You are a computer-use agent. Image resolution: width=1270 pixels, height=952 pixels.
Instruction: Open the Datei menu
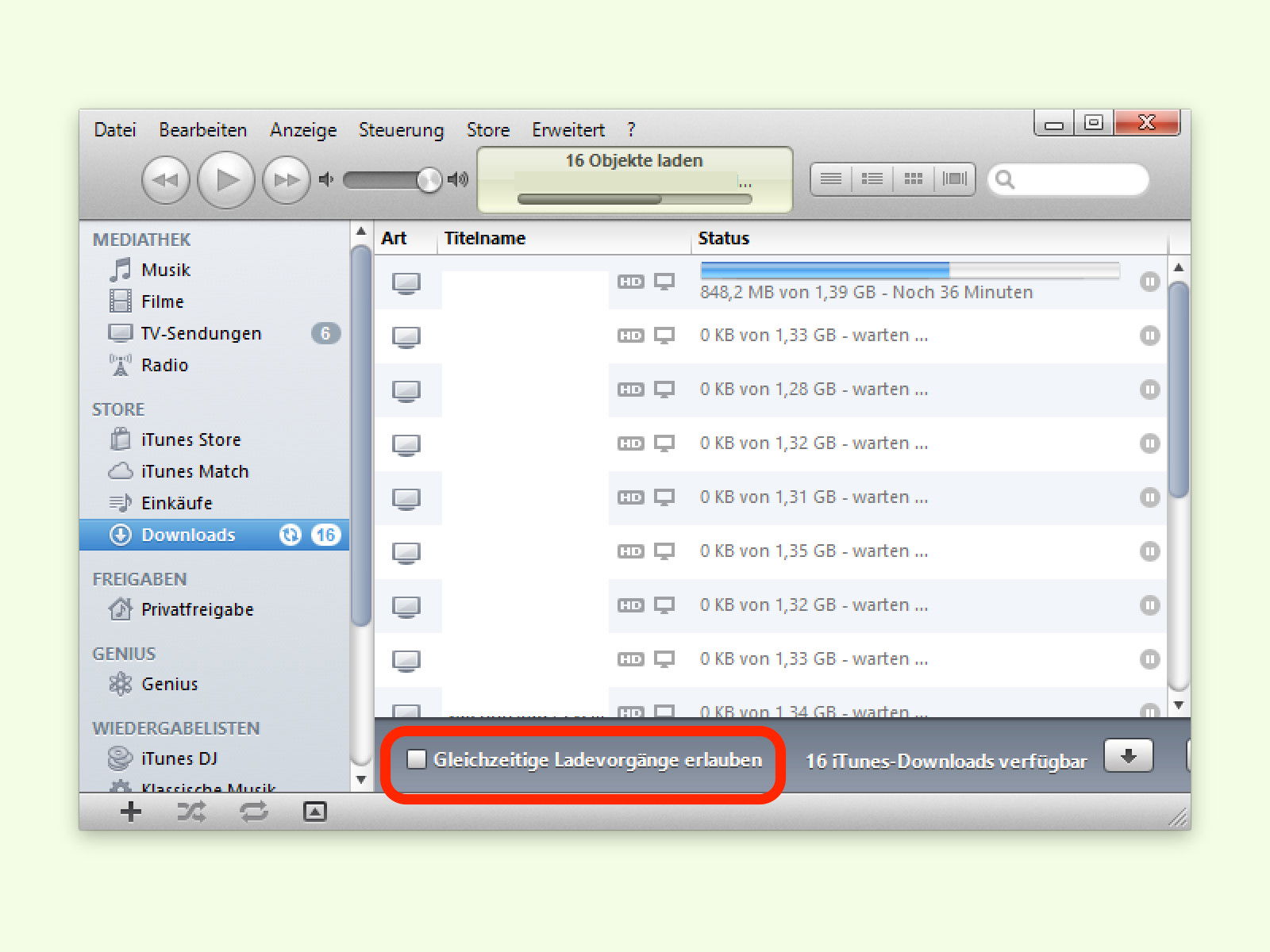(115, 130)
